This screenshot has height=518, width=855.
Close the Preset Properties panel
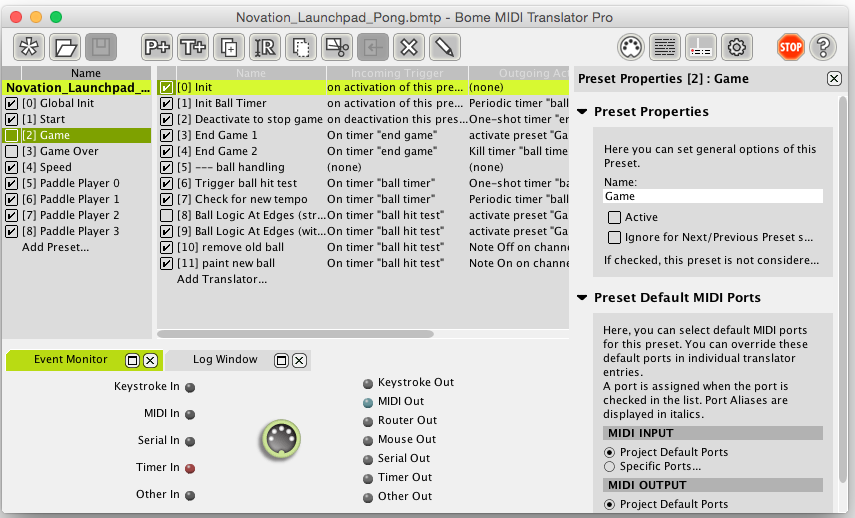(834, 79)
